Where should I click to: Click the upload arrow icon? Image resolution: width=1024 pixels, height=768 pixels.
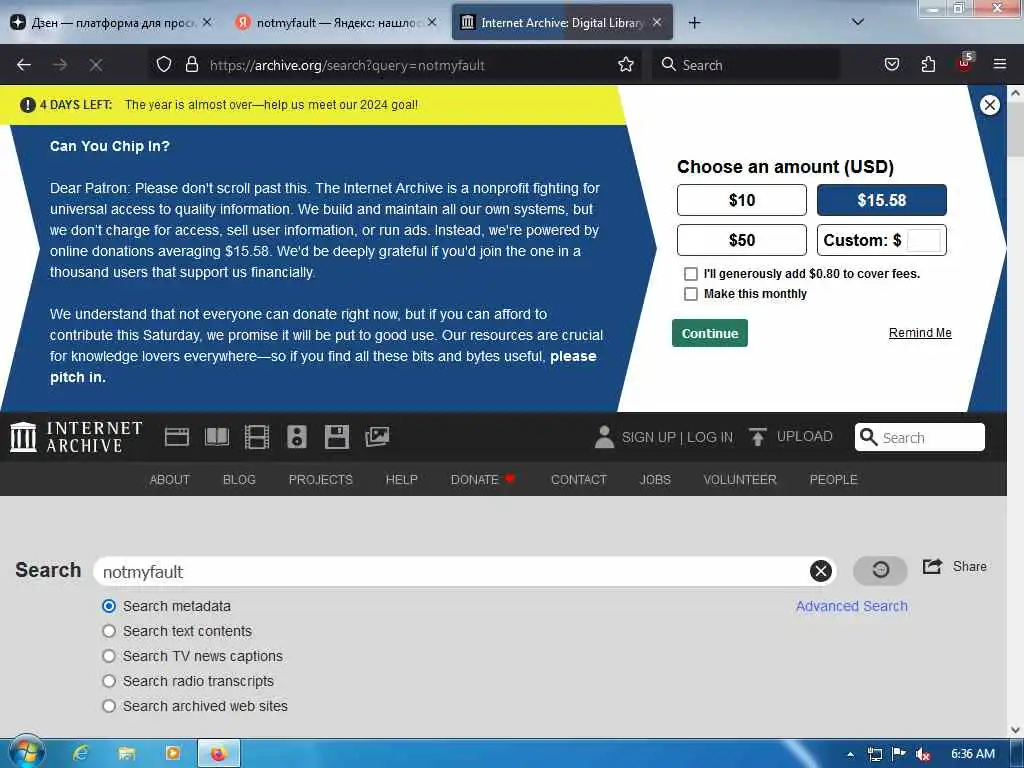(758, 437)
